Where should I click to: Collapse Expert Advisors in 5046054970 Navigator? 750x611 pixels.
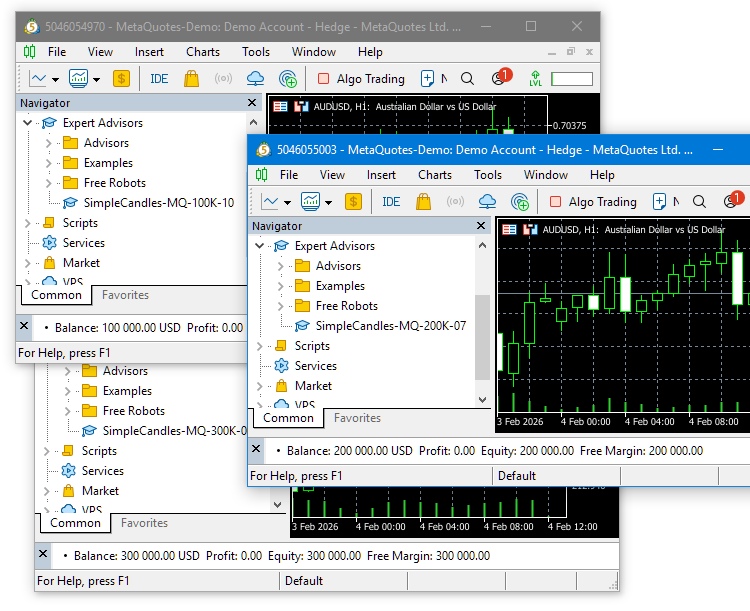[x=27, y=122]
